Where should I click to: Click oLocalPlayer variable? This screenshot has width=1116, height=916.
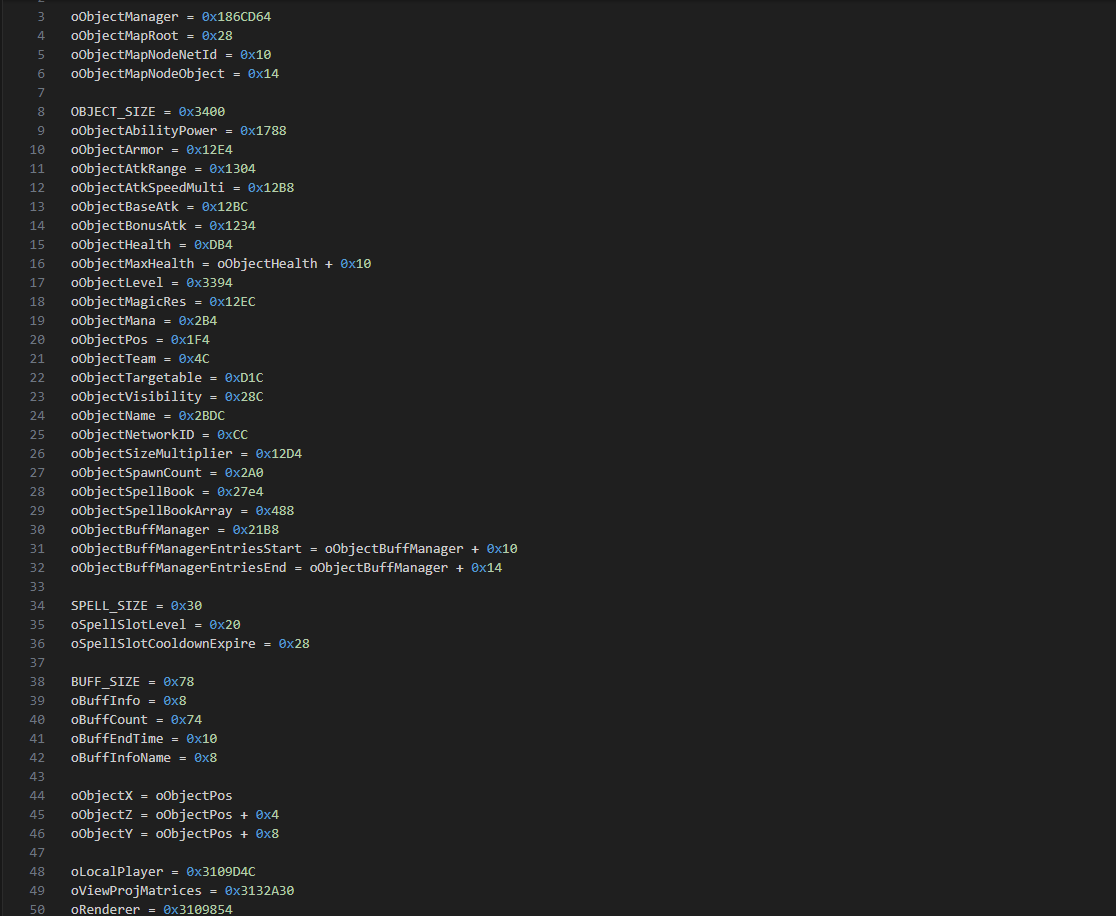click(117, 872)
